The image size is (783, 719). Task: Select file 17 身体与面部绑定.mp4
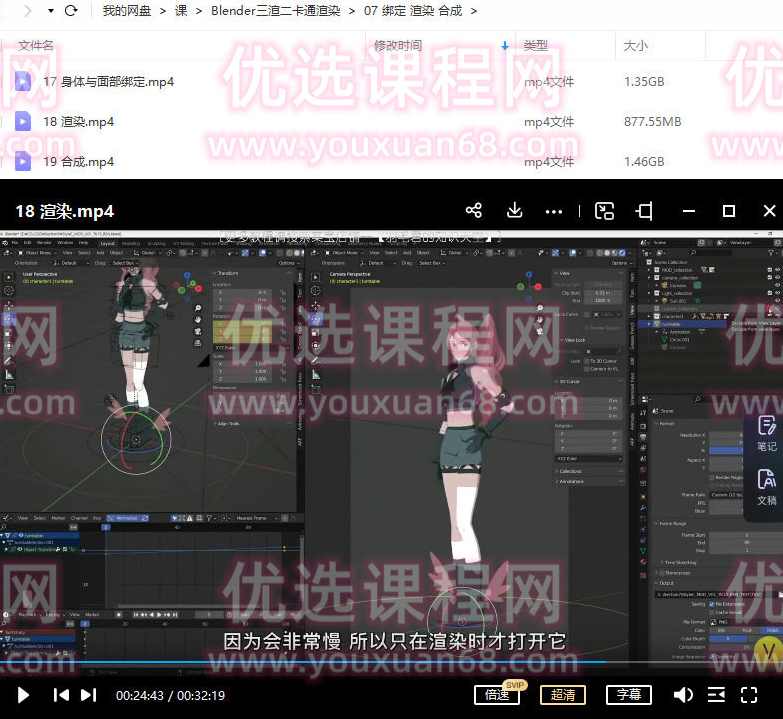pyautogui.click(x=108, y=81)
